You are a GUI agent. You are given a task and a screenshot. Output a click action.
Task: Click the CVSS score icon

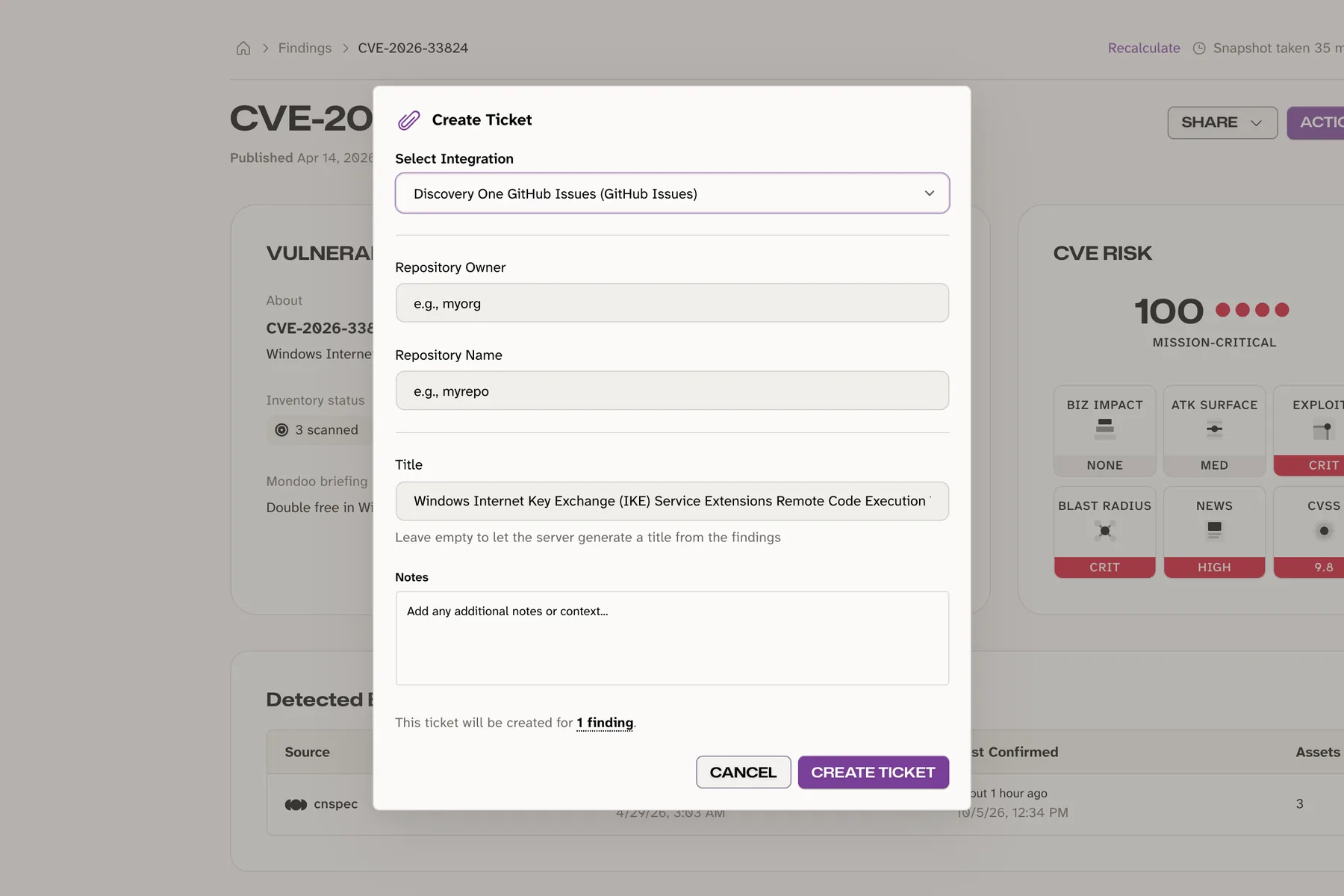pos(1324,531)
